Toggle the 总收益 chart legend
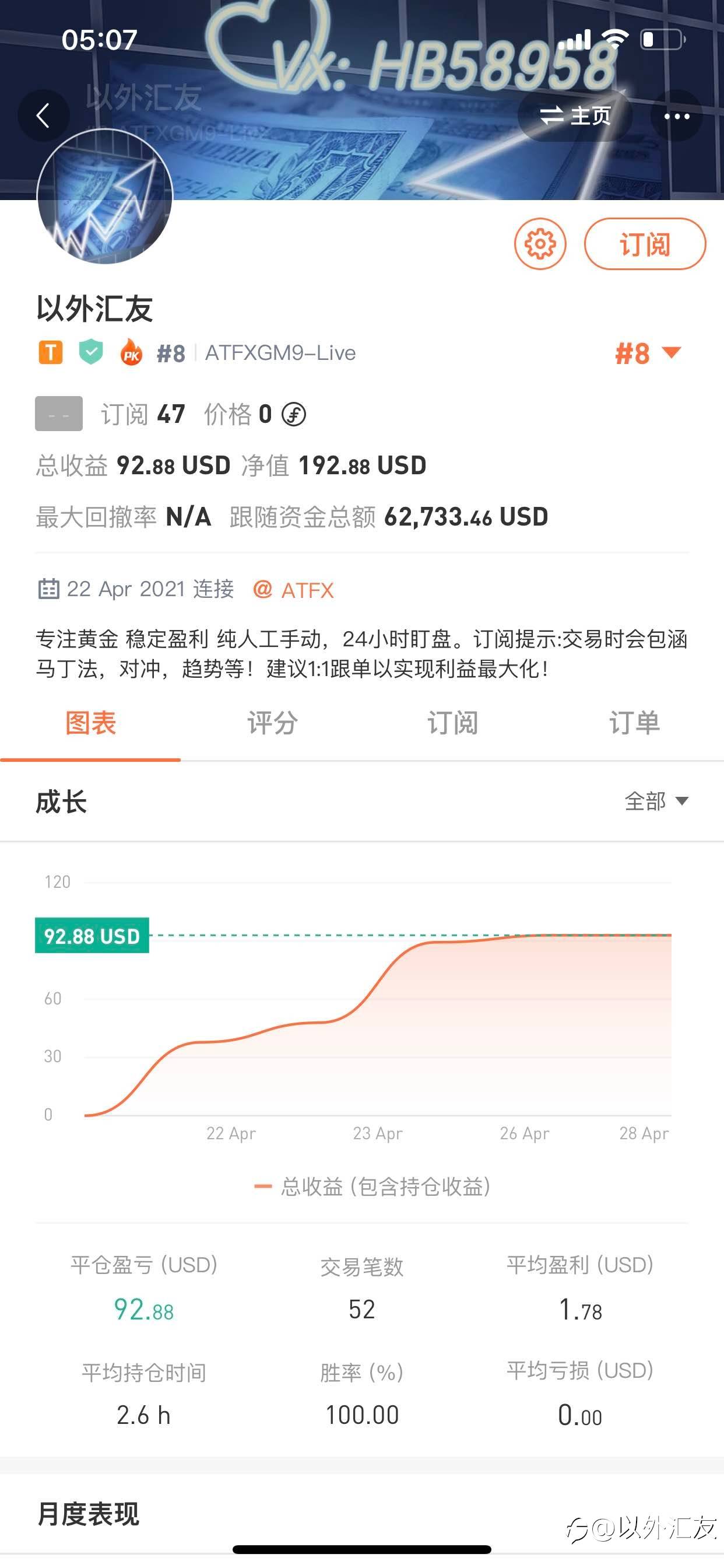Image resolution: width=724 pixels, height=1568 pixels. coord(372,1186)
